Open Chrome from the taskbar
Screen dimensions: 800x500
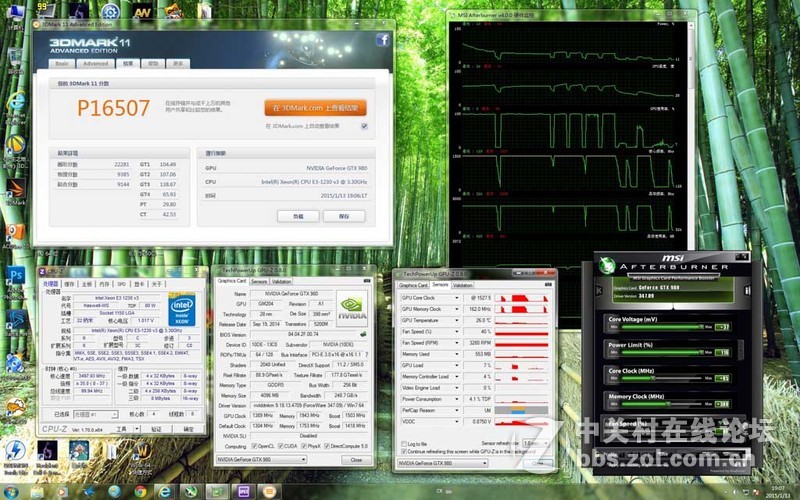(x=140, y=492)
